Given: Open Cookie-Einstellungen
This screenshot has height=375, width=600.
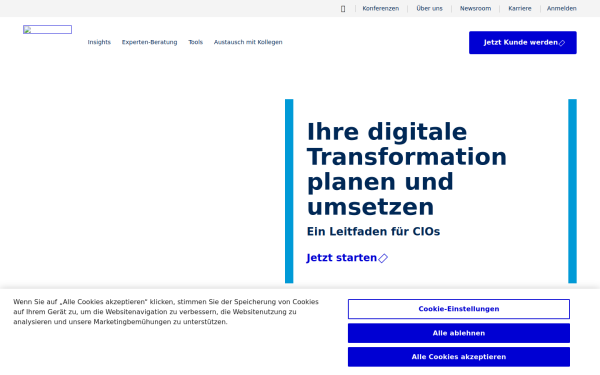Looking at the screenshot, I should point(459,309).
